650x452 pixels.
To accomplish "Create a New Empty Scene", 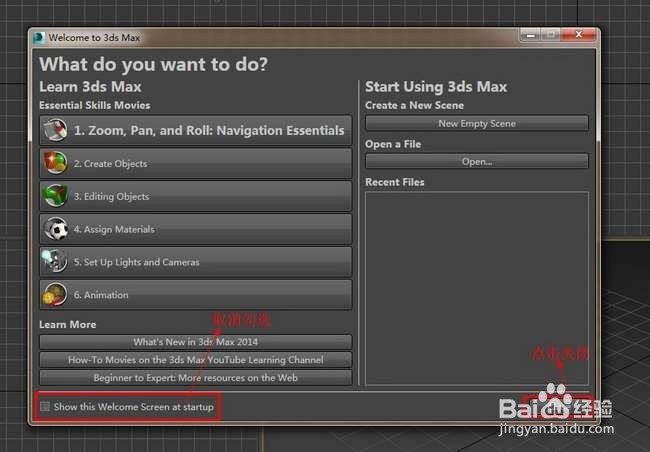I will [477, 123].
